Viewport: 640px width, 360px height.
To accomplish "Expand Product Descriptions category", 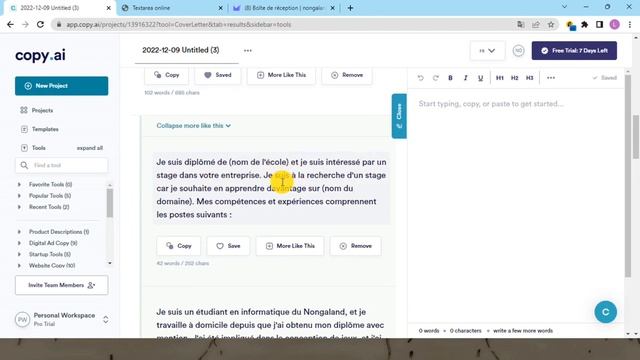I will [x=53, y=231].
